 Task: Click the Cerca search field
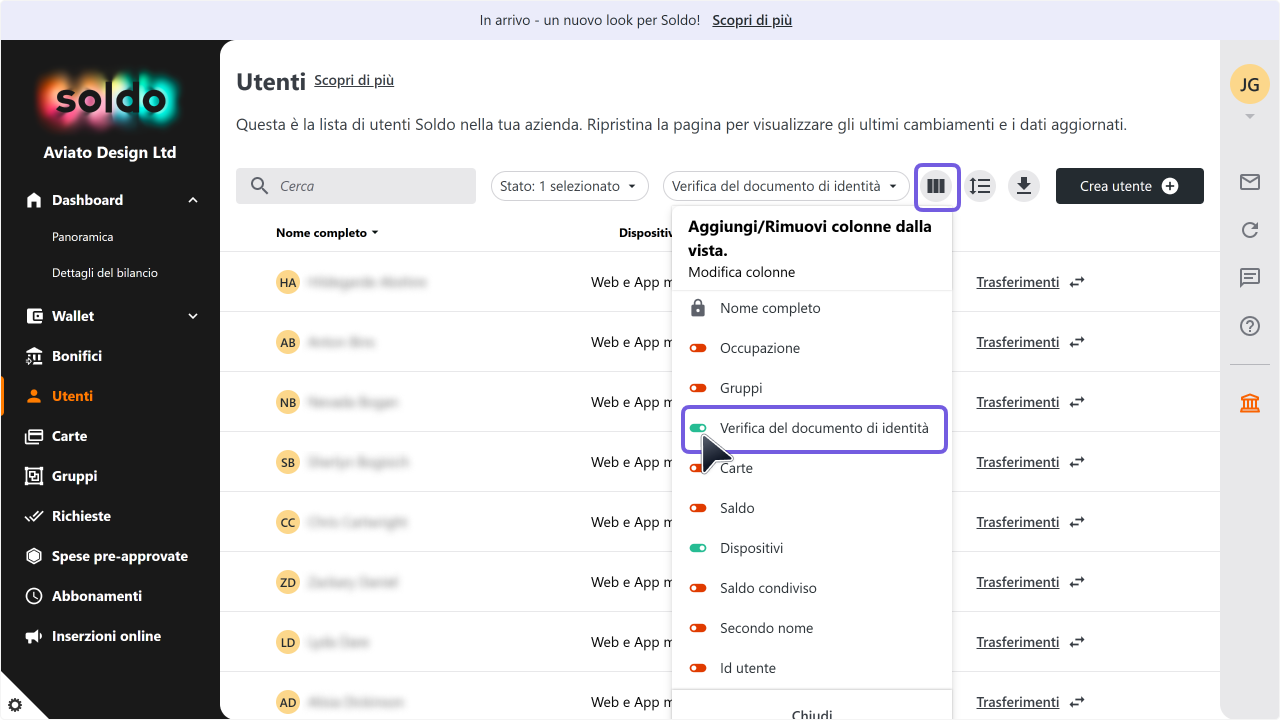click(356, 186)
